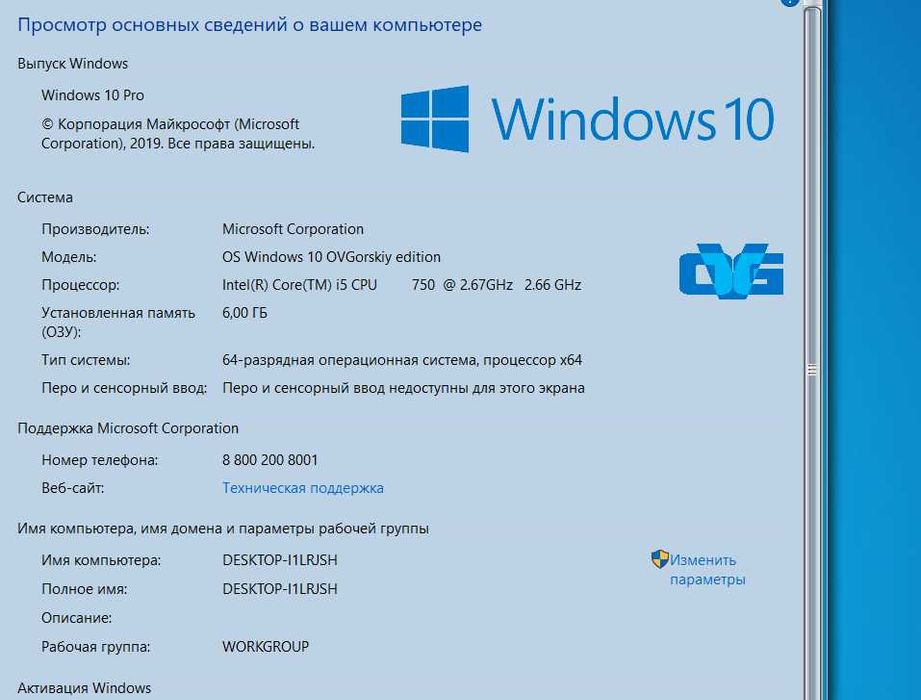Click model value OS Windows 10 OVGorskiy edition
Image resolution: width=921 pixels, height=700 pixels.
click(331, 257)
